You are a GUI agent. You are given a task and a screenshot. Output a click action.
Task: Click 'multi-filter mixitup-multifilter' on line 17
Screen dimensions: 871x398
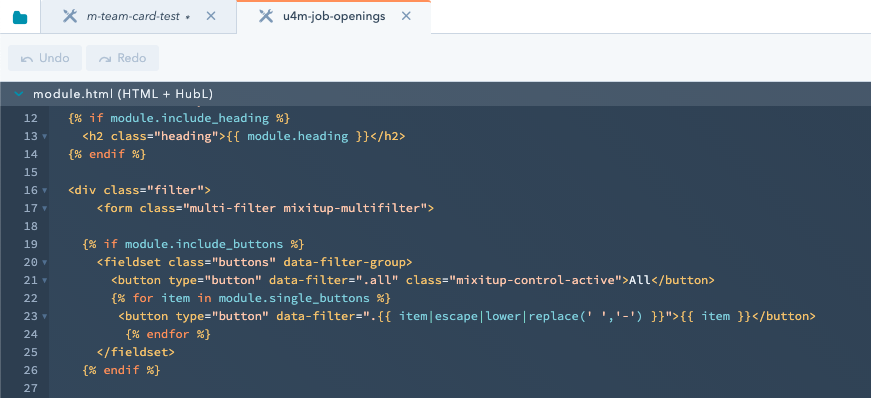[304, 208]
